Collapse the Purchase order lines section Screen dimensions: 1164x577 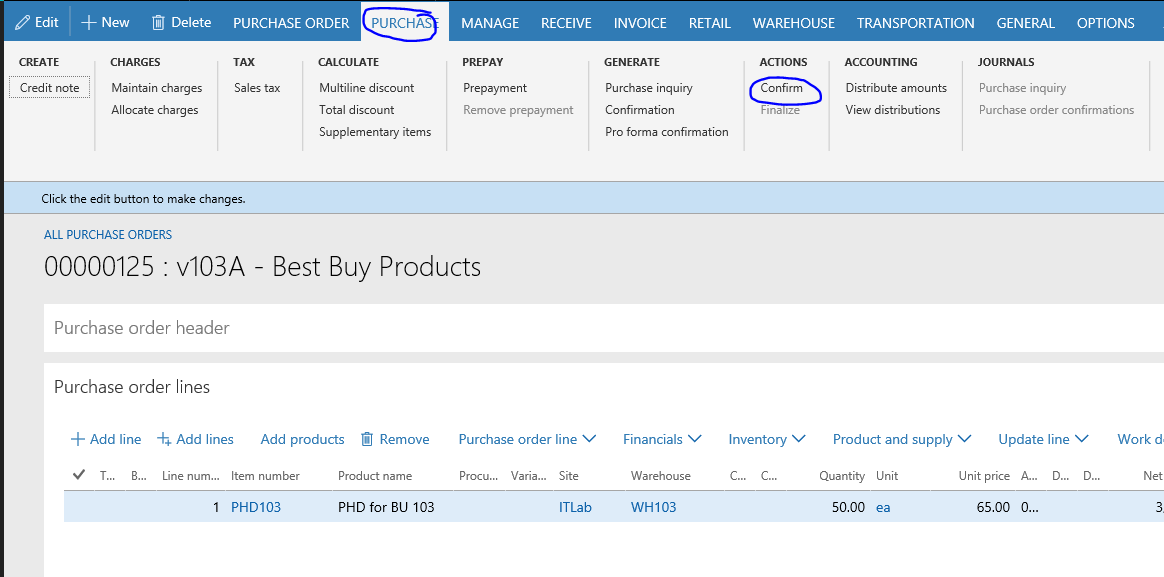coord(132,387)
